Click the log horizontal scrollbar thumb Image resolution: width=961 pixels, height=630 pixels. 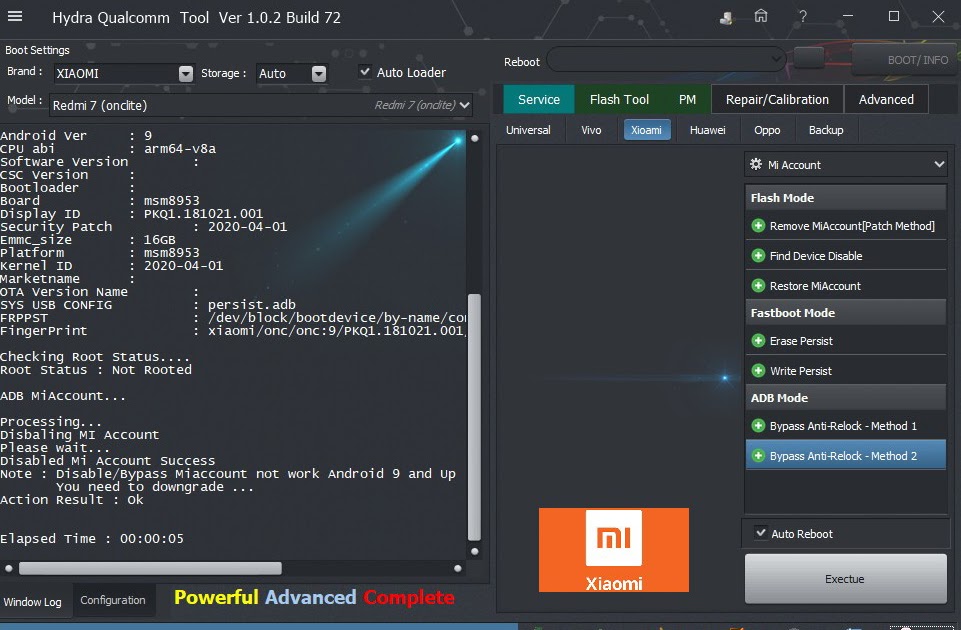(x=150, y=568)
